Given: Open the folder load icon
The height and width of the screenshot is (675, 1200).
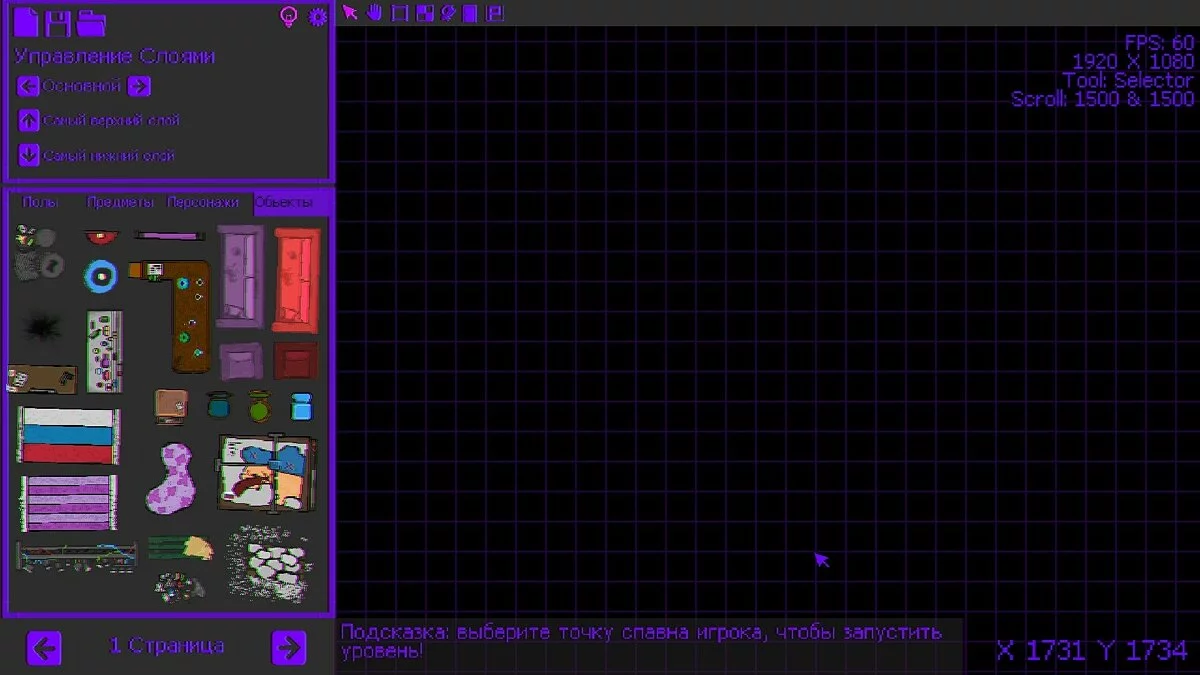Looking at the screenshot, I should 91,22.
